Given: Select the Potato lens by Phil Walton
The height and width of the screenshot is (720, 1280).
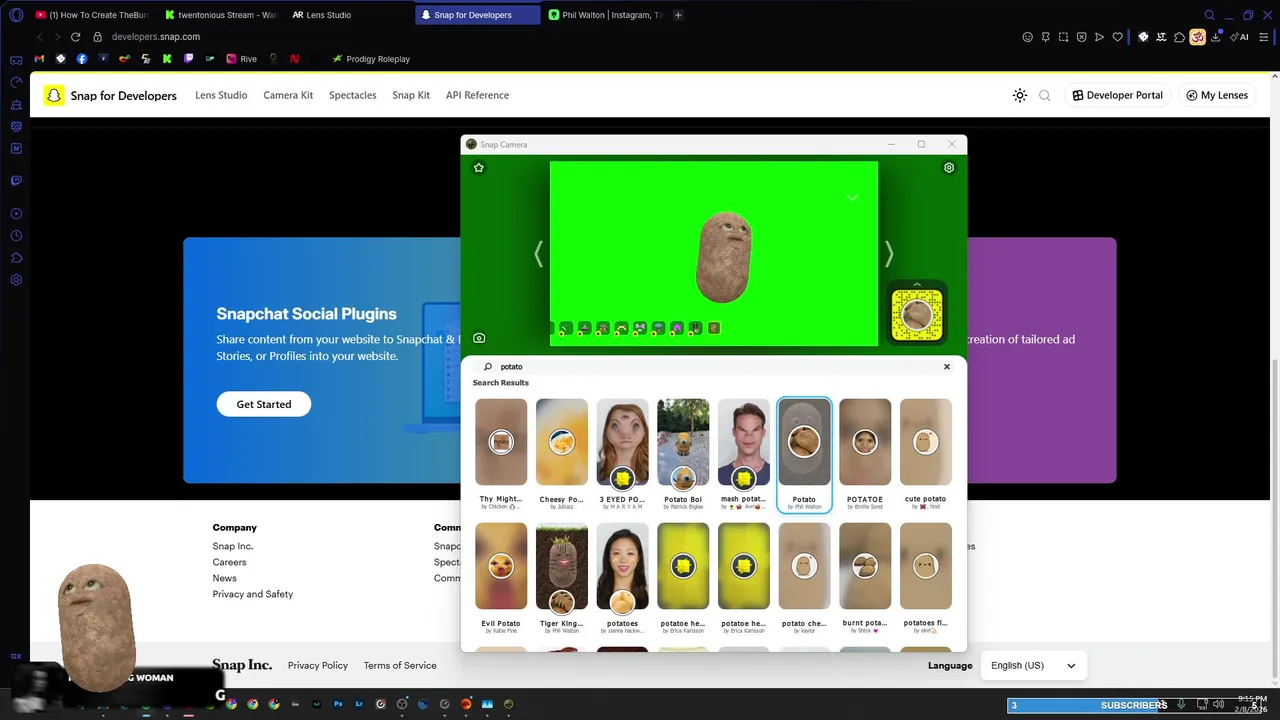Looking at the screenshot, I should pos(804,455).
